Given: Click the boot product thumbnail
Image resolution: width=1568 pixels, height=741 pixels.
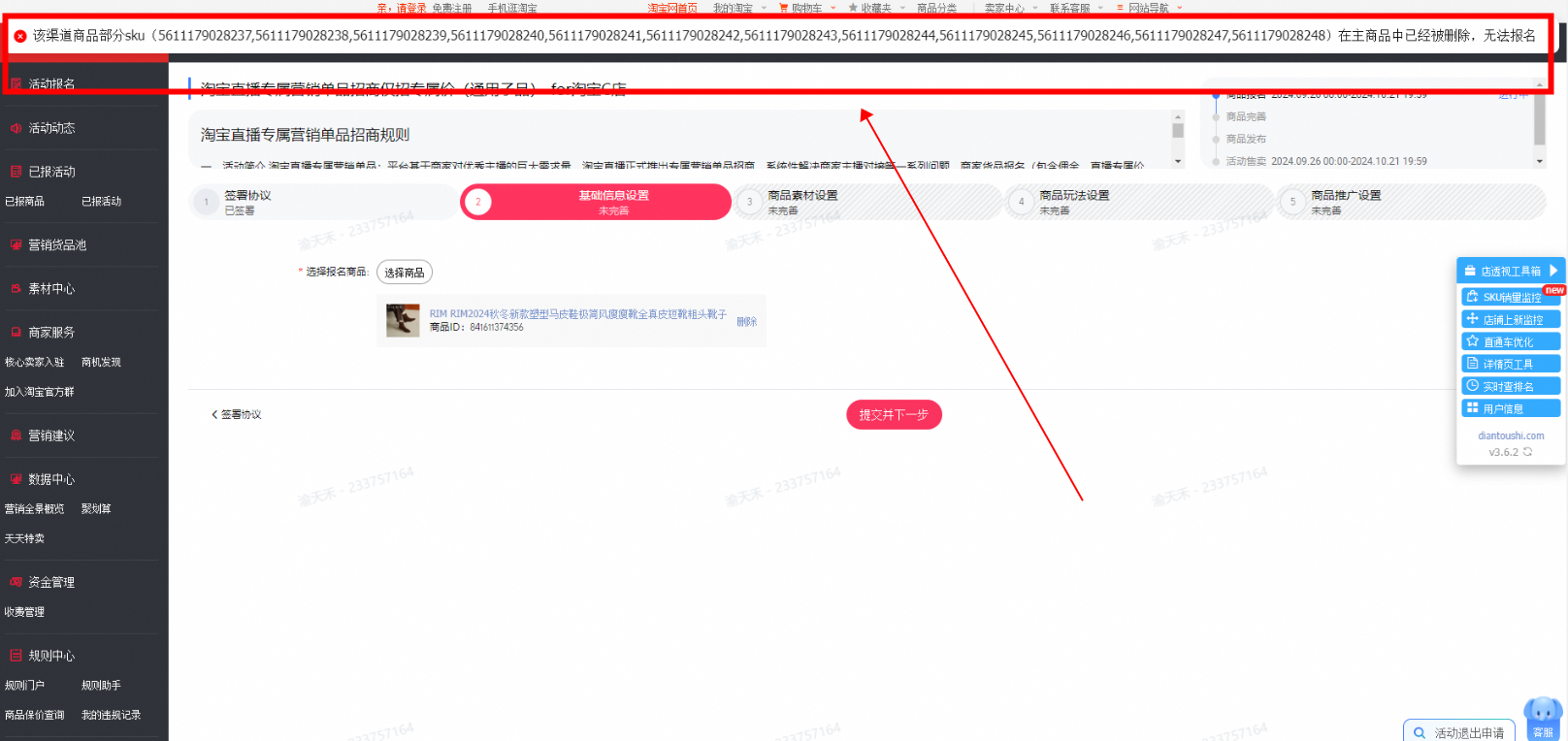Looking at the screenshot, I should (403, 320).
